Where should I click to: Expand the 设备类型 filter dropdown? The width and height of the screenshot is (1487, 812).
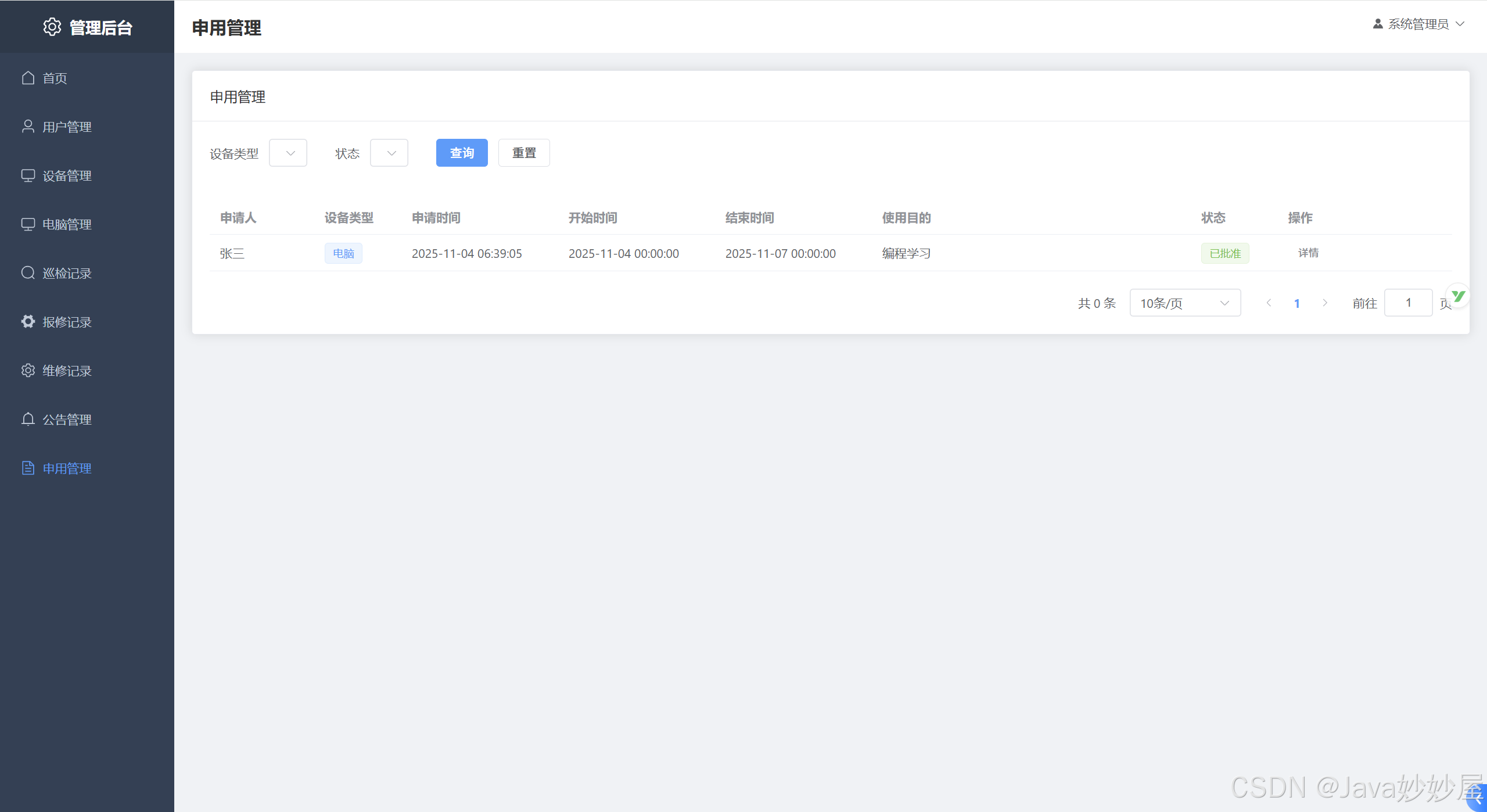click(x=288, y=153)
